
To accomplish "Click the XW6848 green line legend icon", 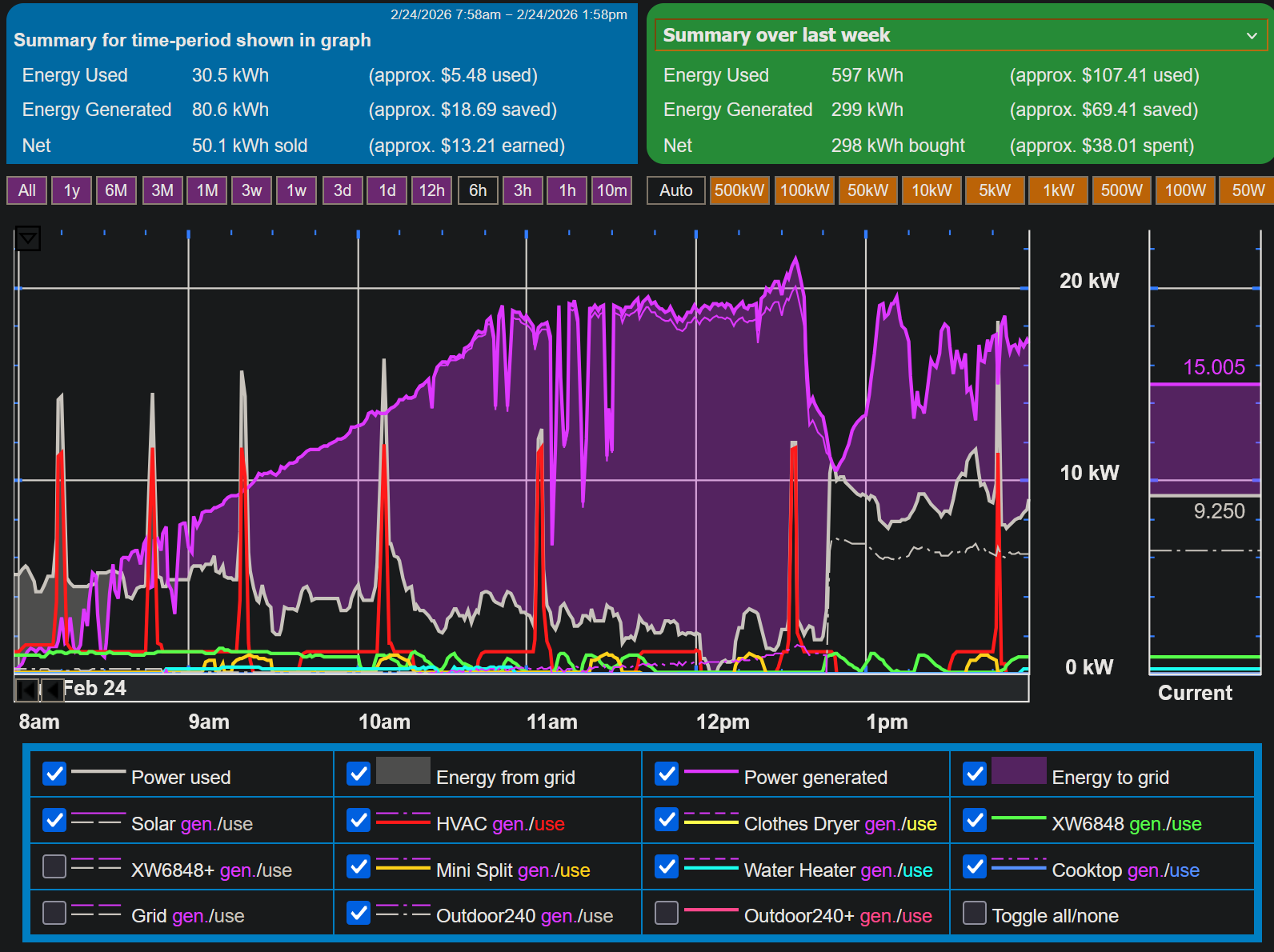I will tap(1018, 818).
